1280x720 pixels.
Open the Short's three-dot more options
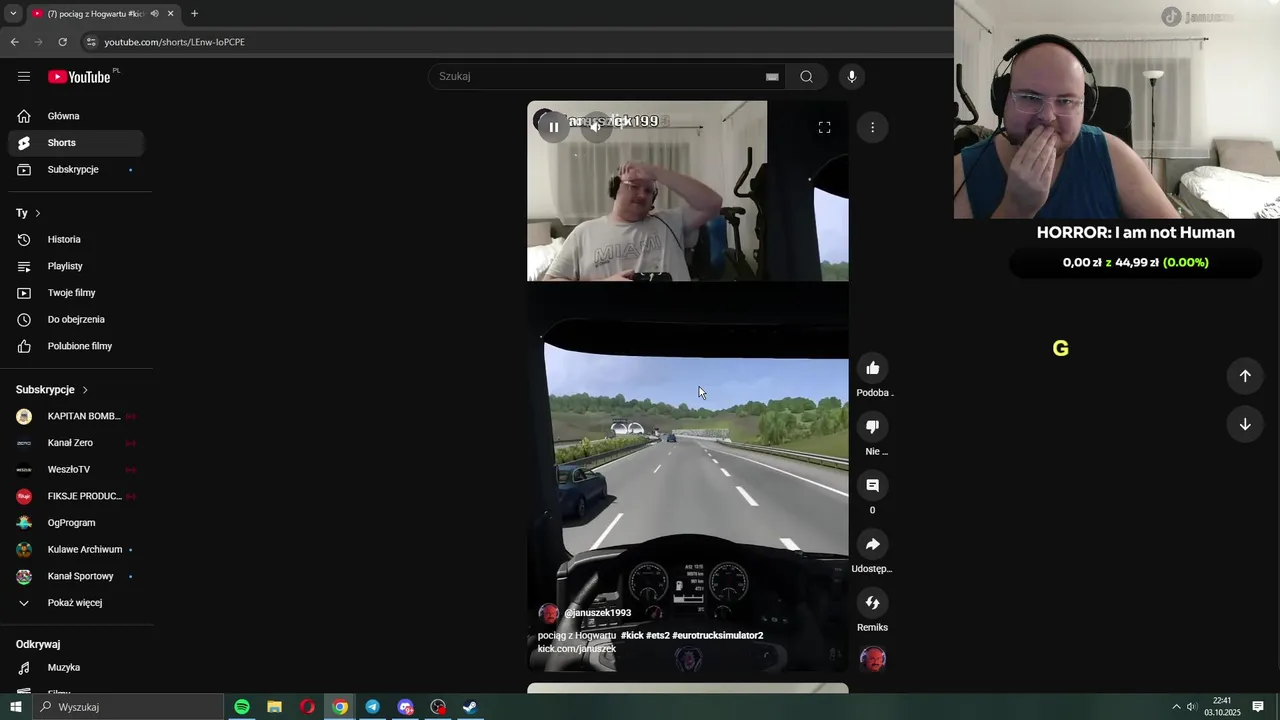[872, 127]
